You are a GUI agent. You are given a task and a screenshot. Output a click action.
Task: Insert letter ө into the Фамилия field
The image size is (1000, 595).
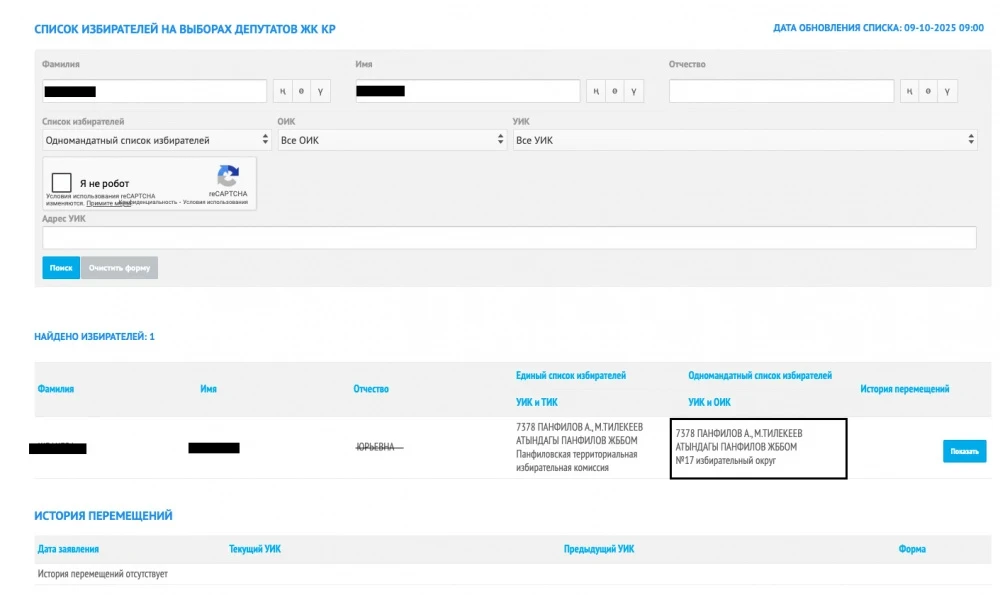click(x=302, y=91)
